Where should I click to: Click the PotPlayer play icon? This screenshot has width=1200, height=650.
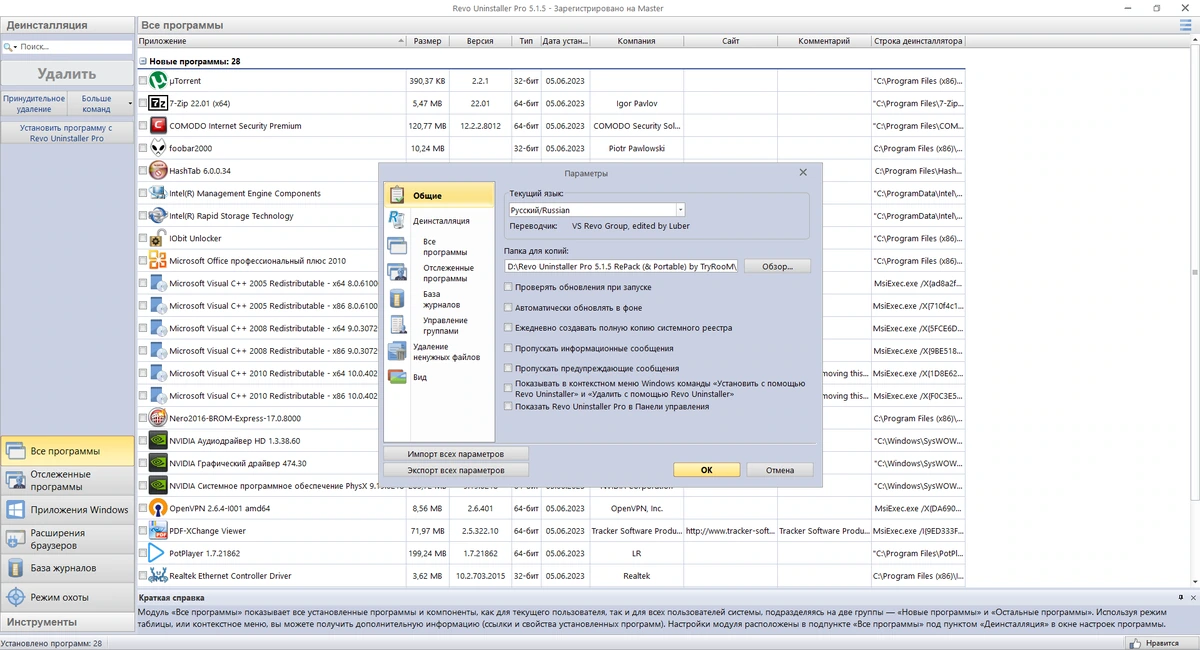click(158, 553)
